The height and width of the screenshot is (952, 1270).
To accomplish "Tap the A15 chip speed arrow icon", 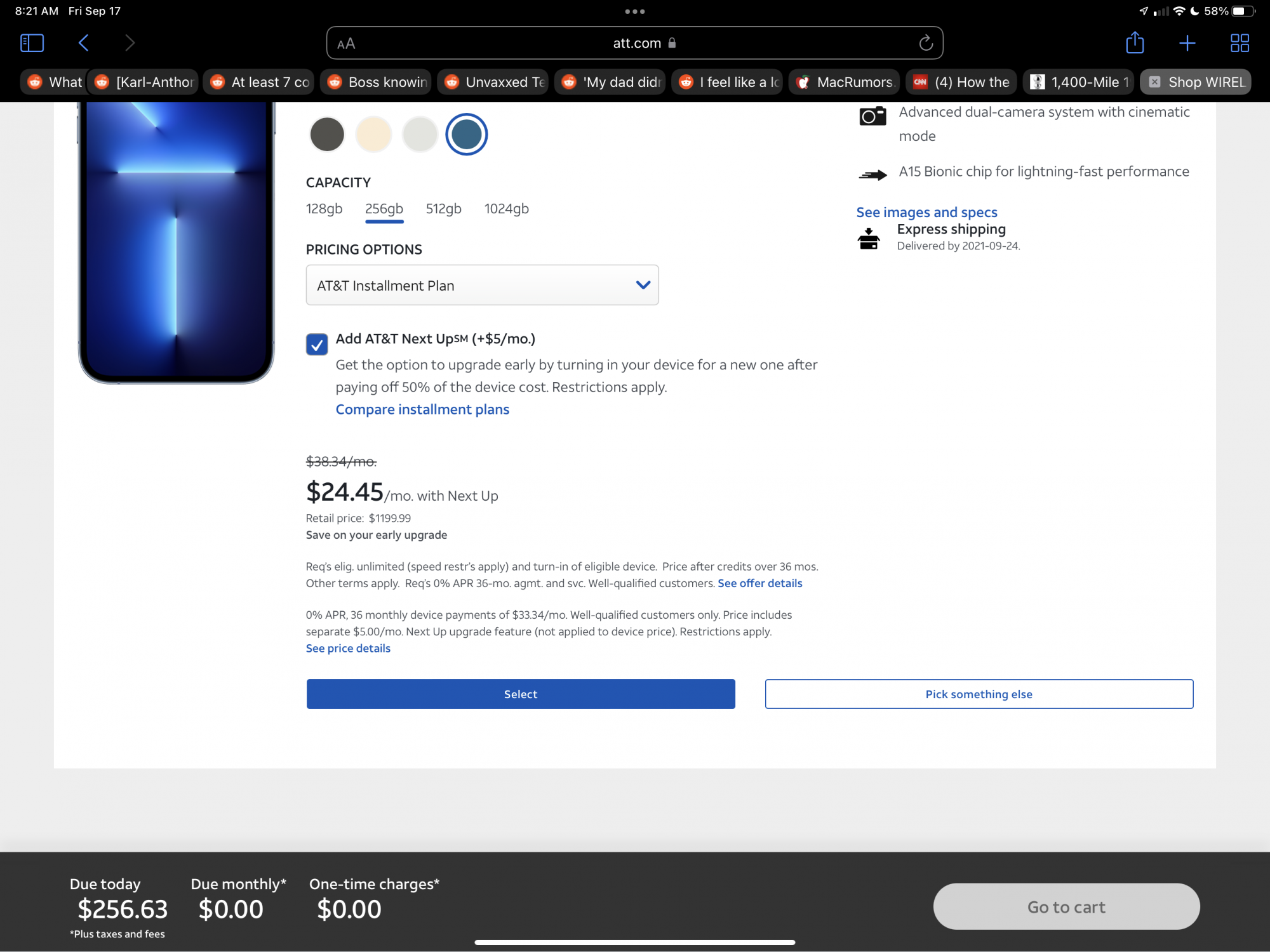I will click(x=872, y=175).
